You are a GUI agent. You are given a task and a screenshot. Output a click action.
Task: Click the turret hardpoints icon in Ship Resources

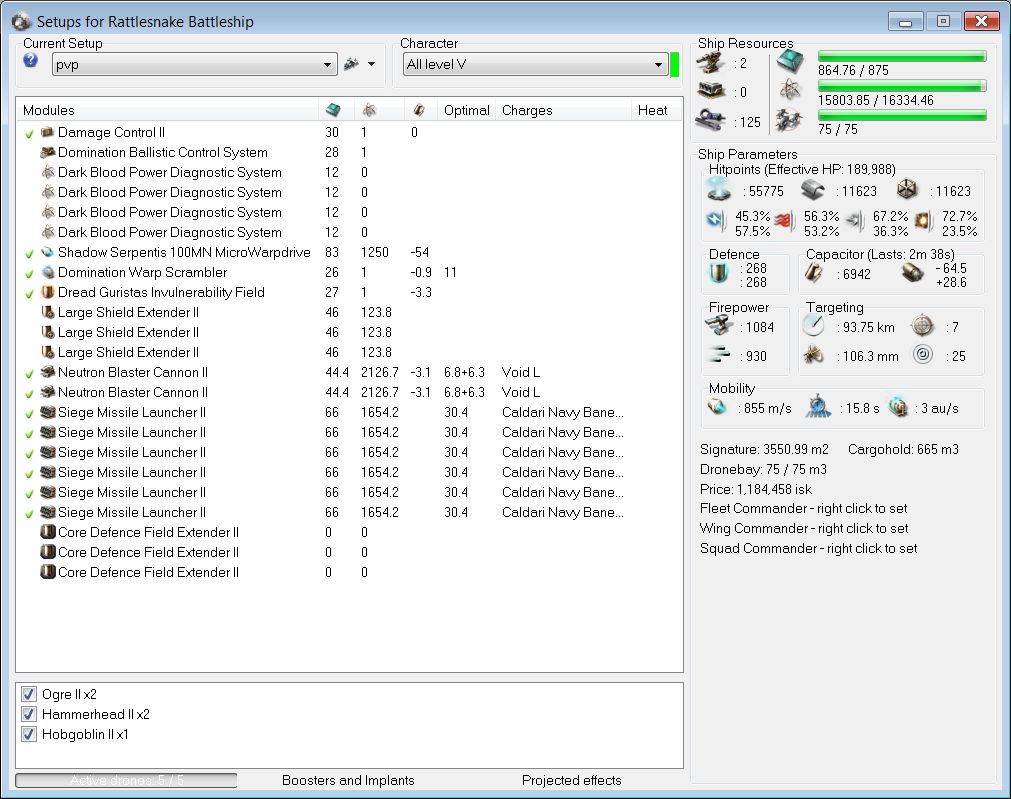click(x=712, y=64)
